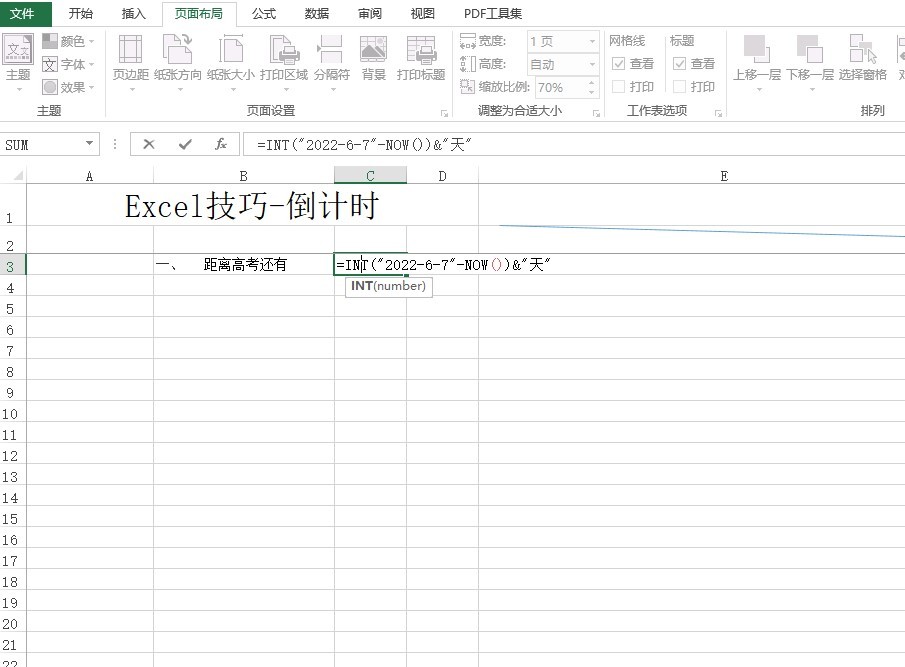Select column C header
The height and width of the screenshot is (667, 905).
[x=370, y=175]
